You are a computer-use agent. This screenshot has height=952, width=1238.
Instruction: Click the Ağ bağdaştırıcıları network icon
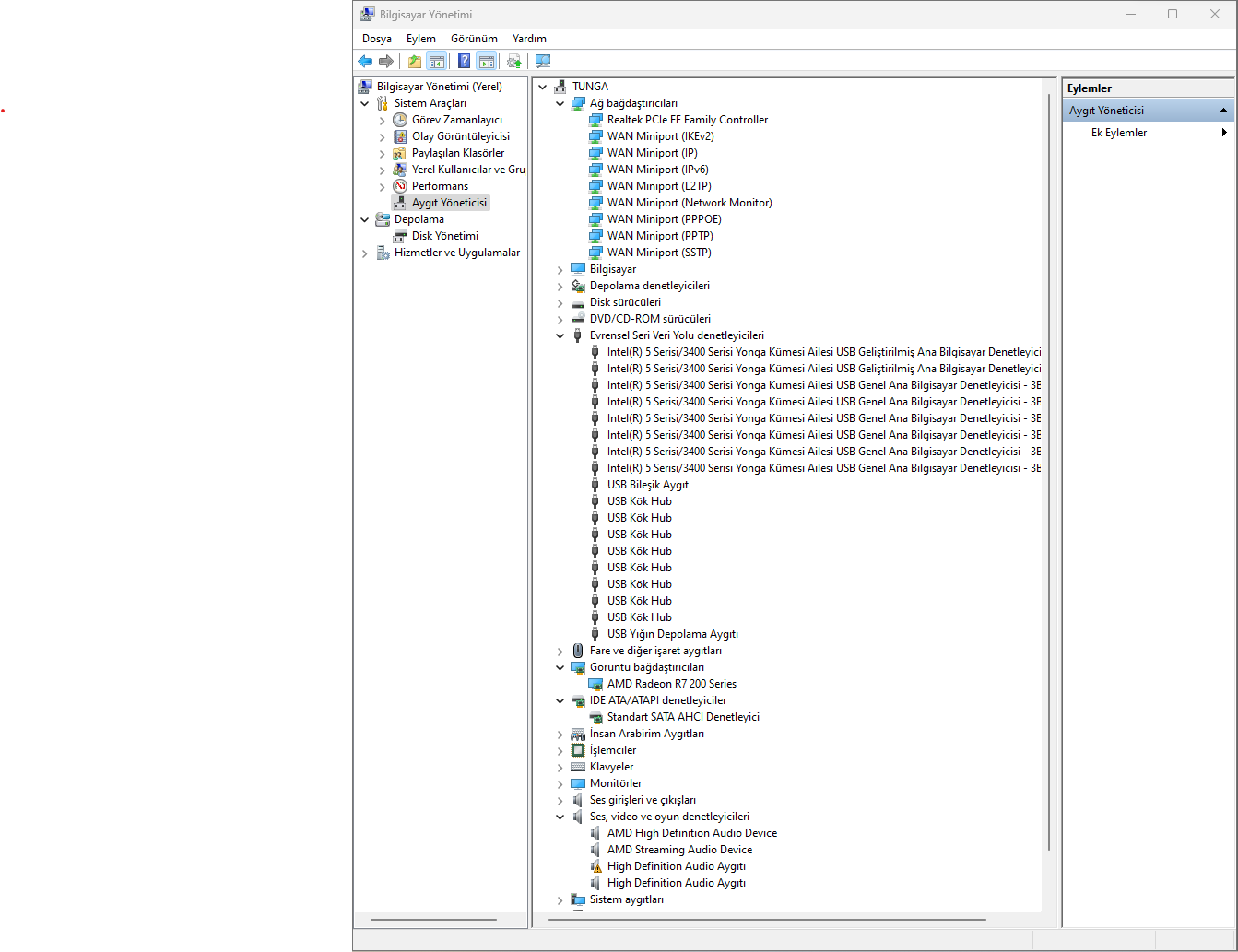point(578,103)
